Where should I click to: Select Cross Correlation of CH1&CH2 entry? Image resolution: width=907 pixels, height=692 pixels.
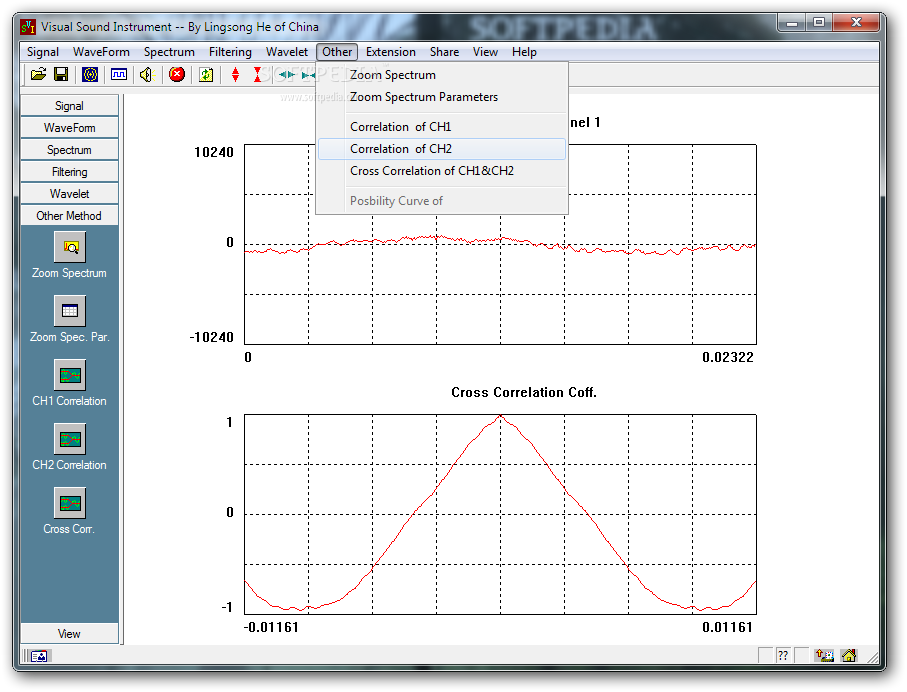click(442, 171)
